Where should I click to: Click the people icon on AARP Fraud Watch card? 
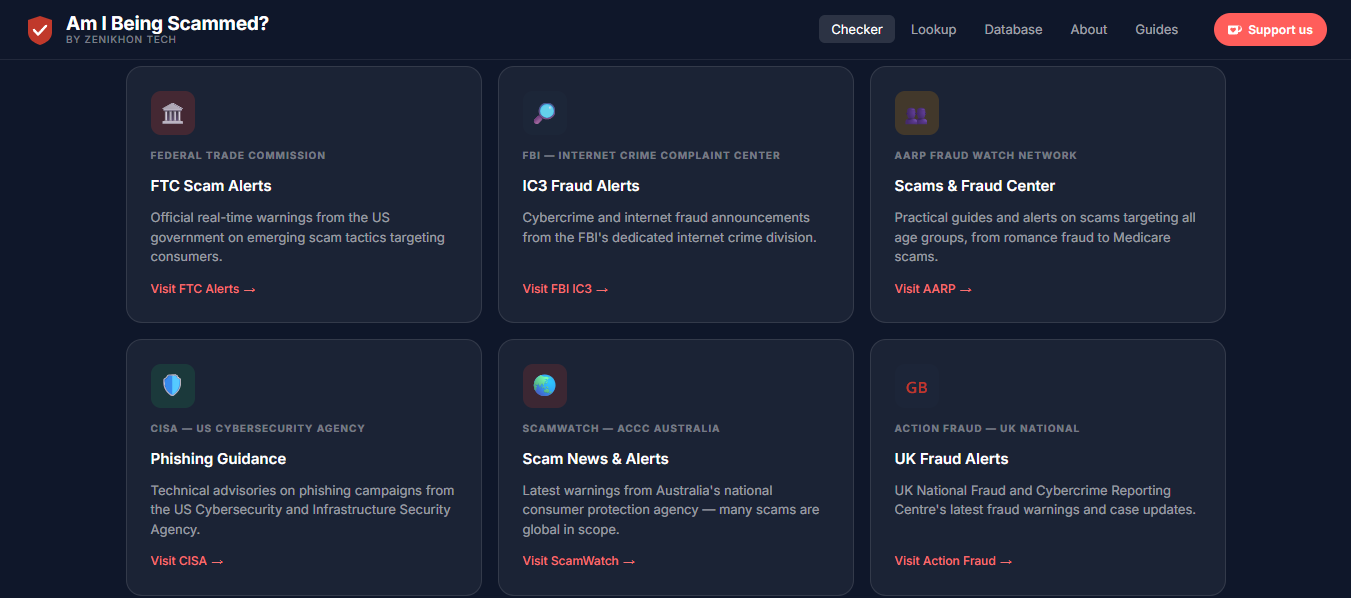point(916,112)
